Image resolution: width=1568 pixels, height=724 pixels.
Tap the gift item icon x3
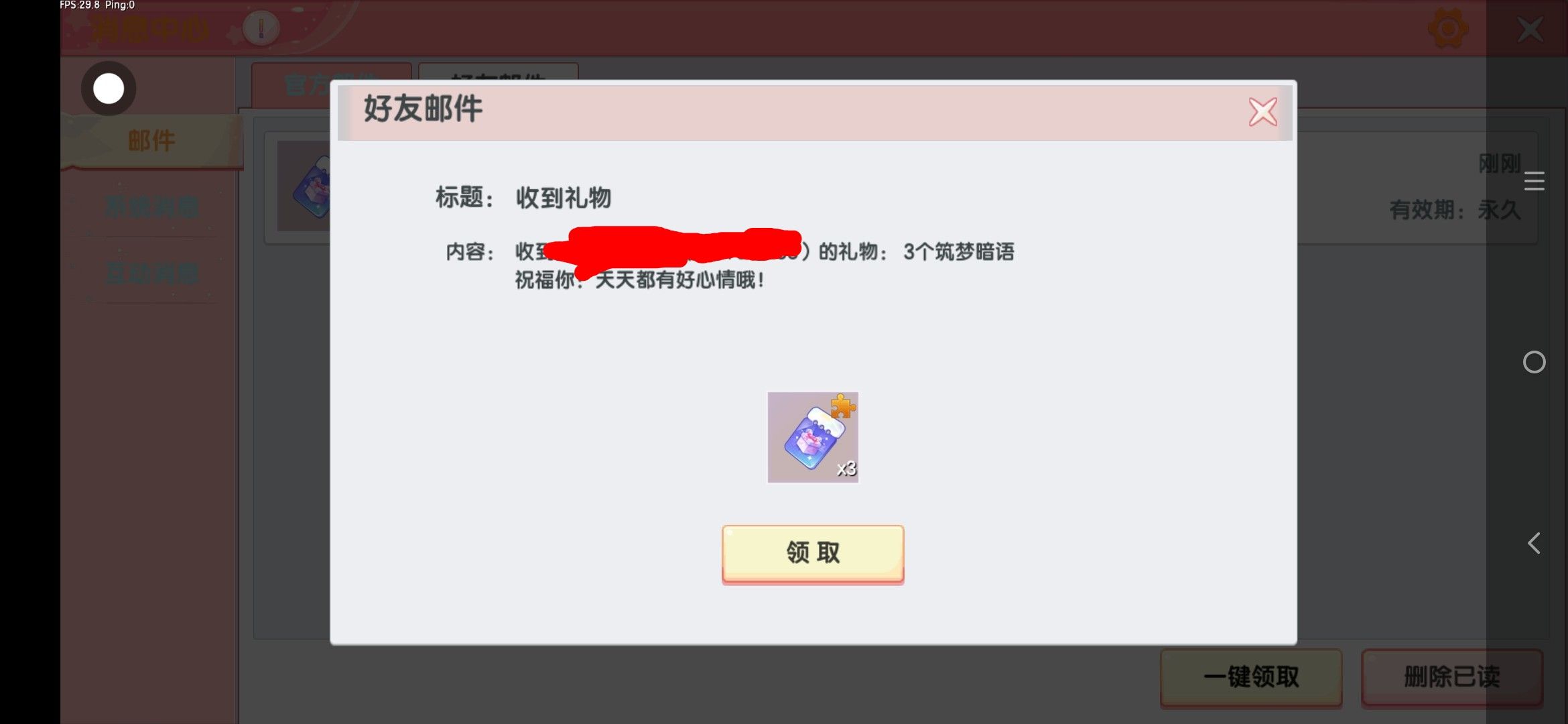coord(813,437)
